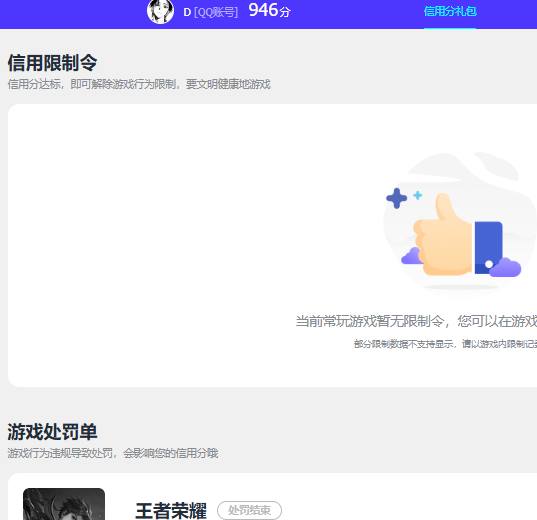The width and height of the screenshot is (537, 520).
Task: View the 946分 credit score
Action: [270, 10]
